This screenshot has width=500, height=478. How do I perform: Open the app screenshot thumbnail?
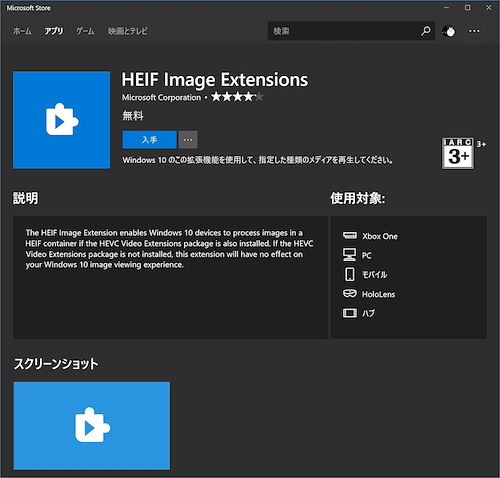click(x=92, y=426)
